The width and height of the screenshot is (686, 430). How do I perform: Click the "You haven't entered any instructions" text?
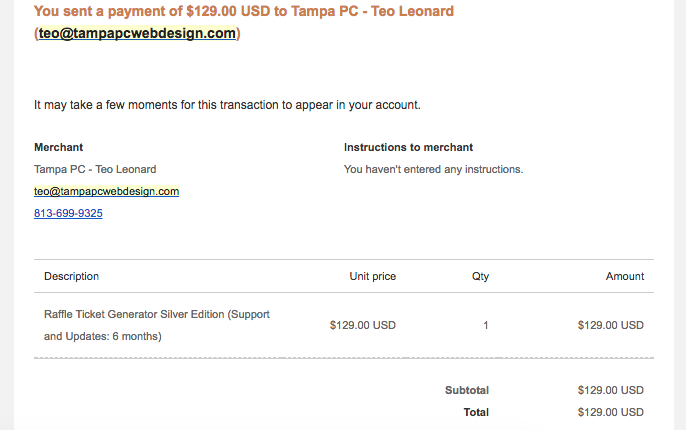[433, 169]
